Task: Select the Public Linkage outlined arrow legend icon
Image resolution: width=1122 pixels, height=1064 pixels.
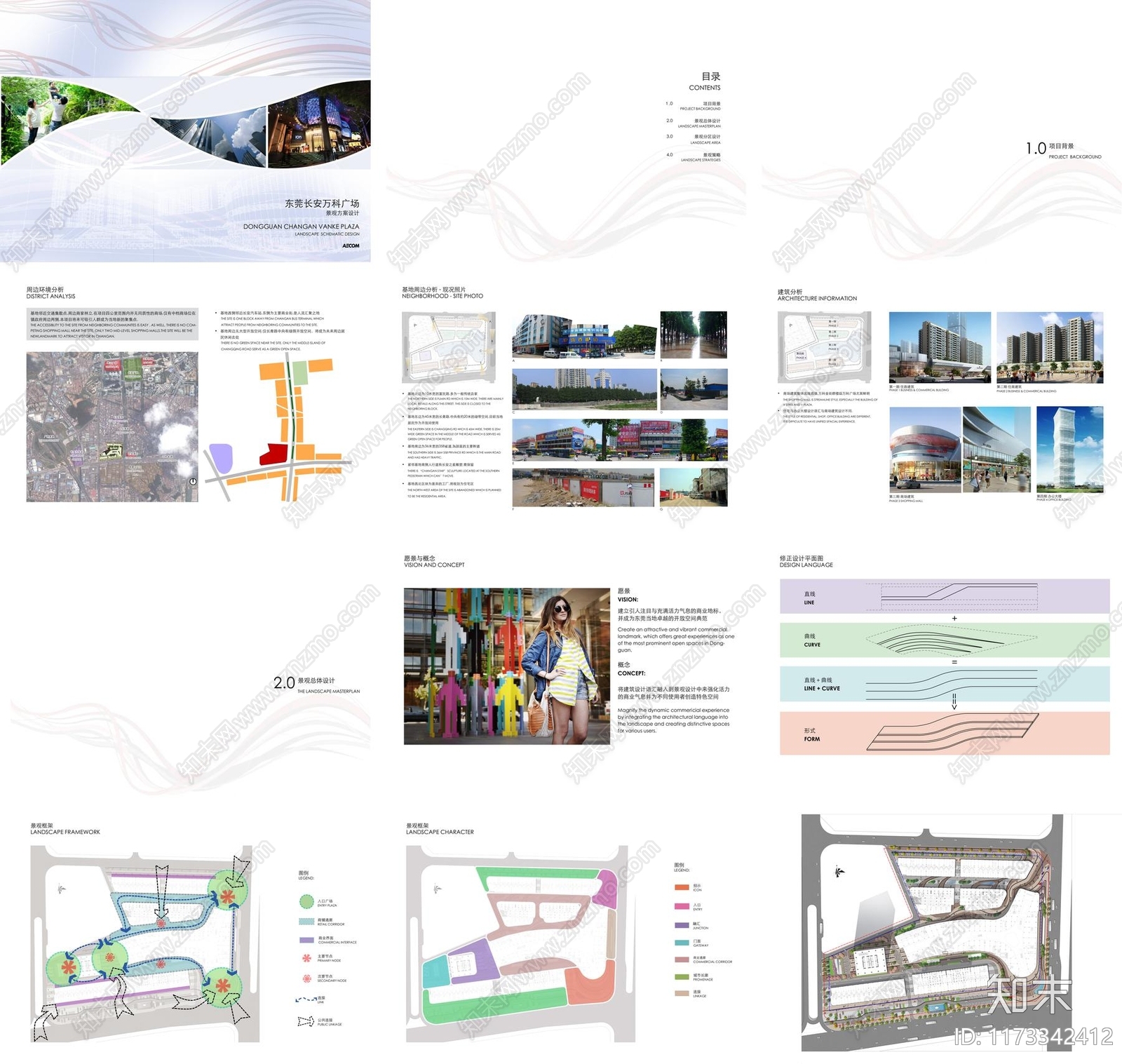Action: tap(306, 1021)
